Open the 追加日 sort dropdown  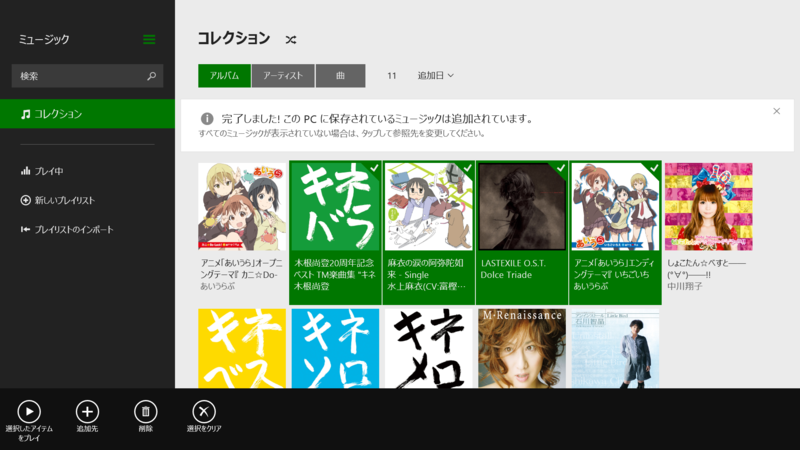436,76
